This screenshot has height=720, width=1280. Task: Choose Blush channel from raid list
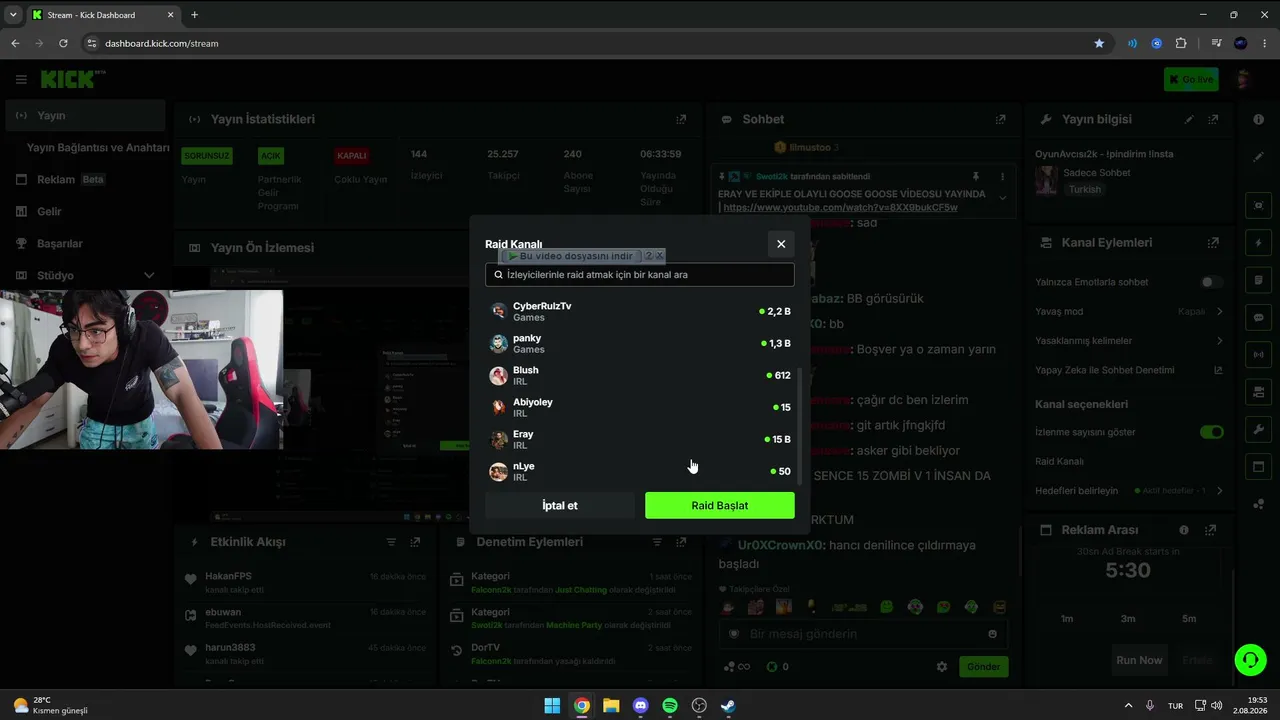coord(640,375)
